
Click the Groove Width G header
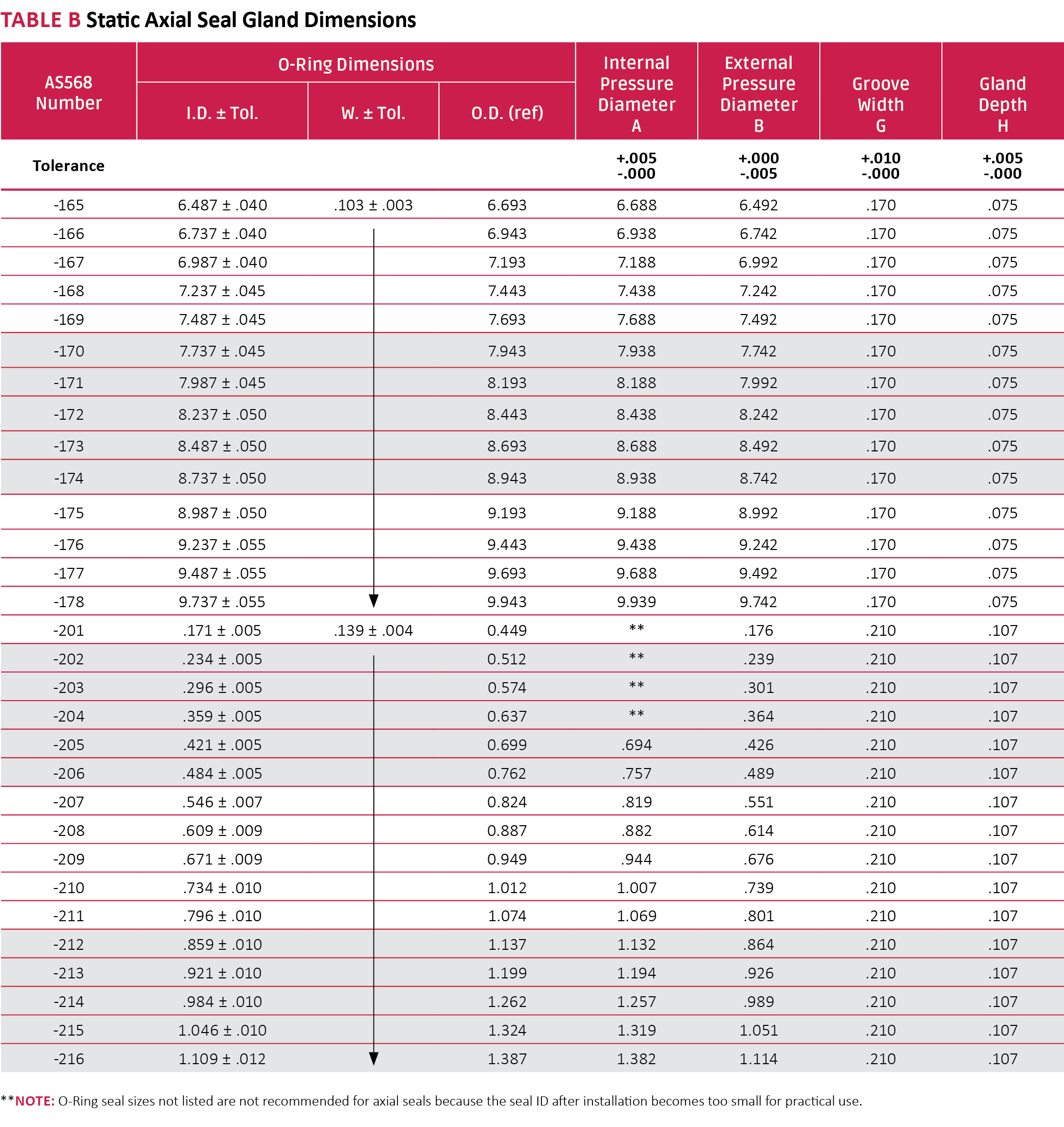(x=880, y=104)
